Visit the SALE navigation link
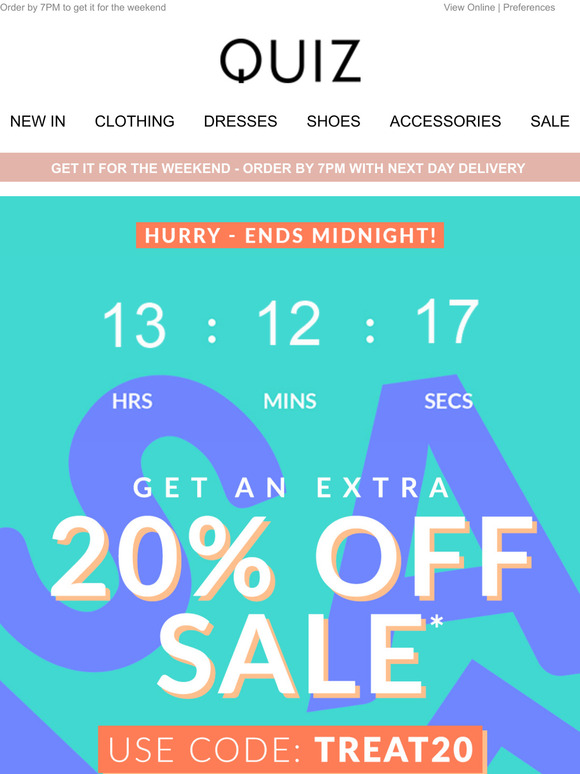This screenshot has height=774, width=580. [x=550, y=121]
